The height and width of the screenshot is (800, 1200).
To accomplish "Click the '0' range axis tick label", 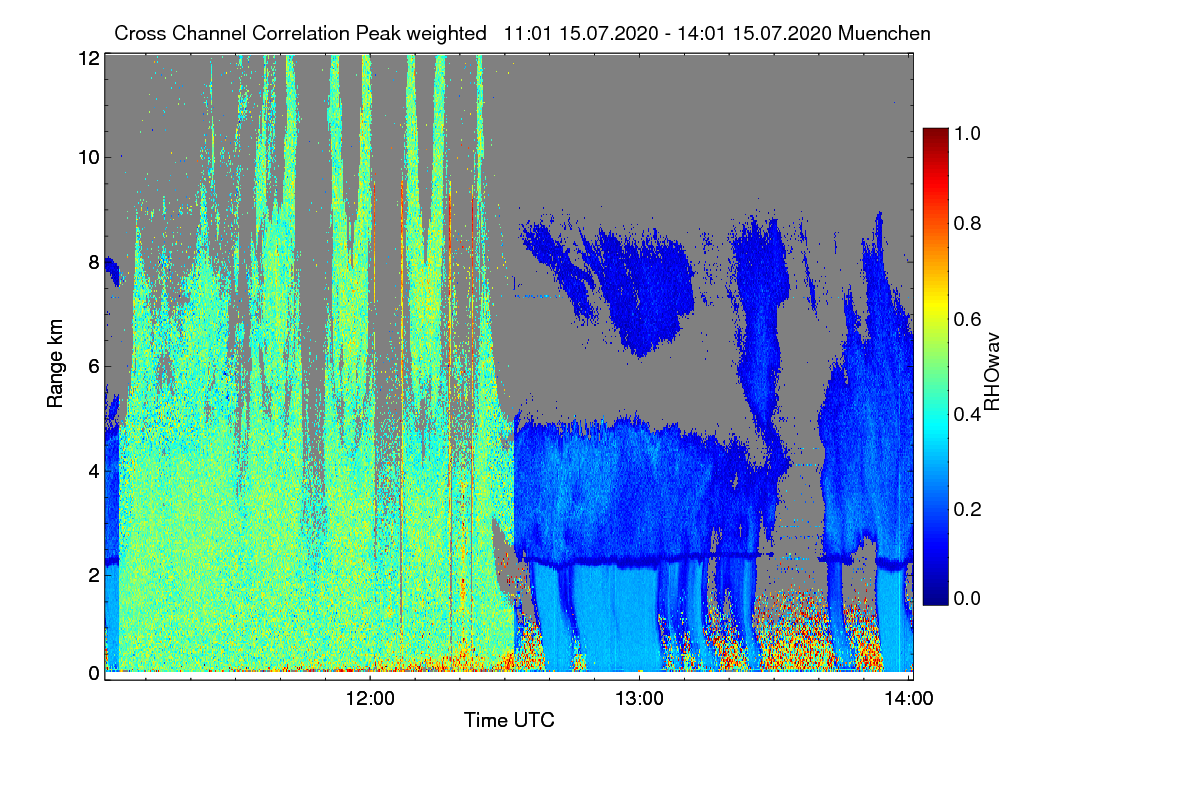I will [x=94, y=673].
